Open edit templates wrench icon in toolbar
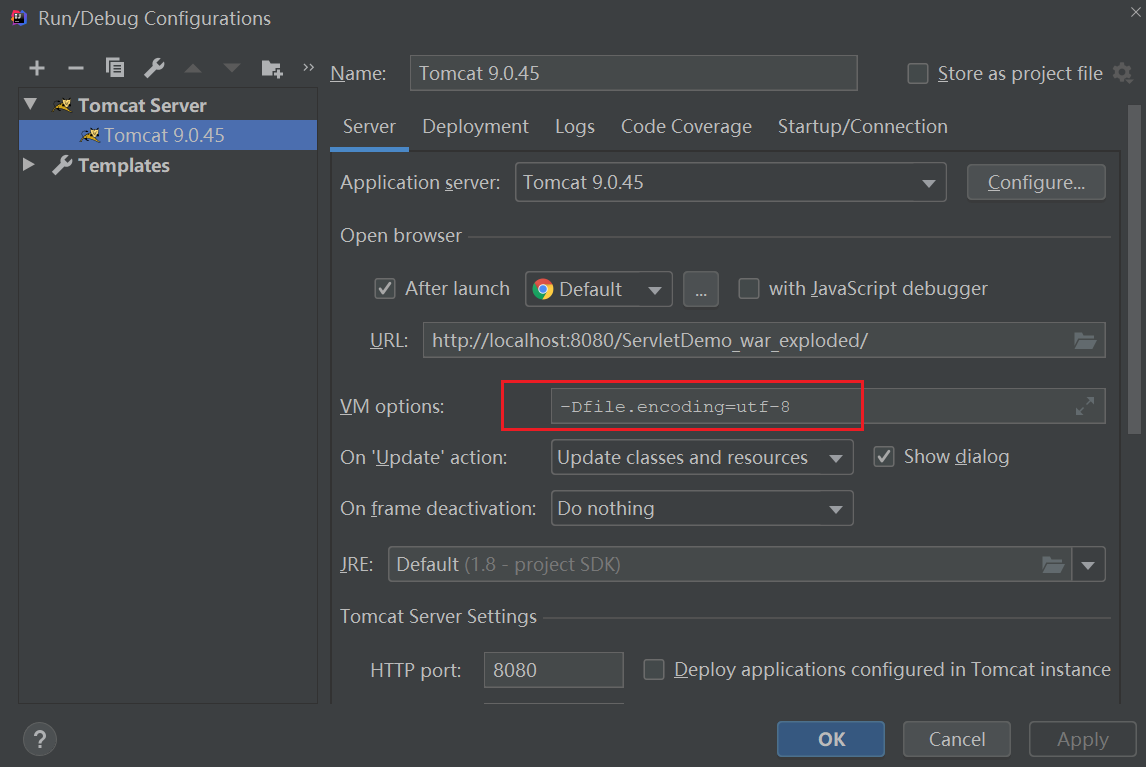Image resolution: width=1146 pixels, height=767 pixels. click(154, 68)
